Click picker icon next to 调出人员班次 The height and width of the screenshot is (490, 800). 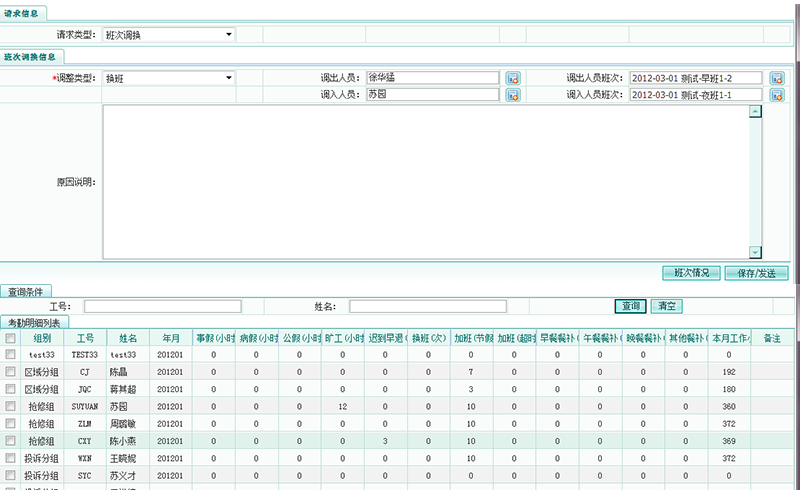777,78
